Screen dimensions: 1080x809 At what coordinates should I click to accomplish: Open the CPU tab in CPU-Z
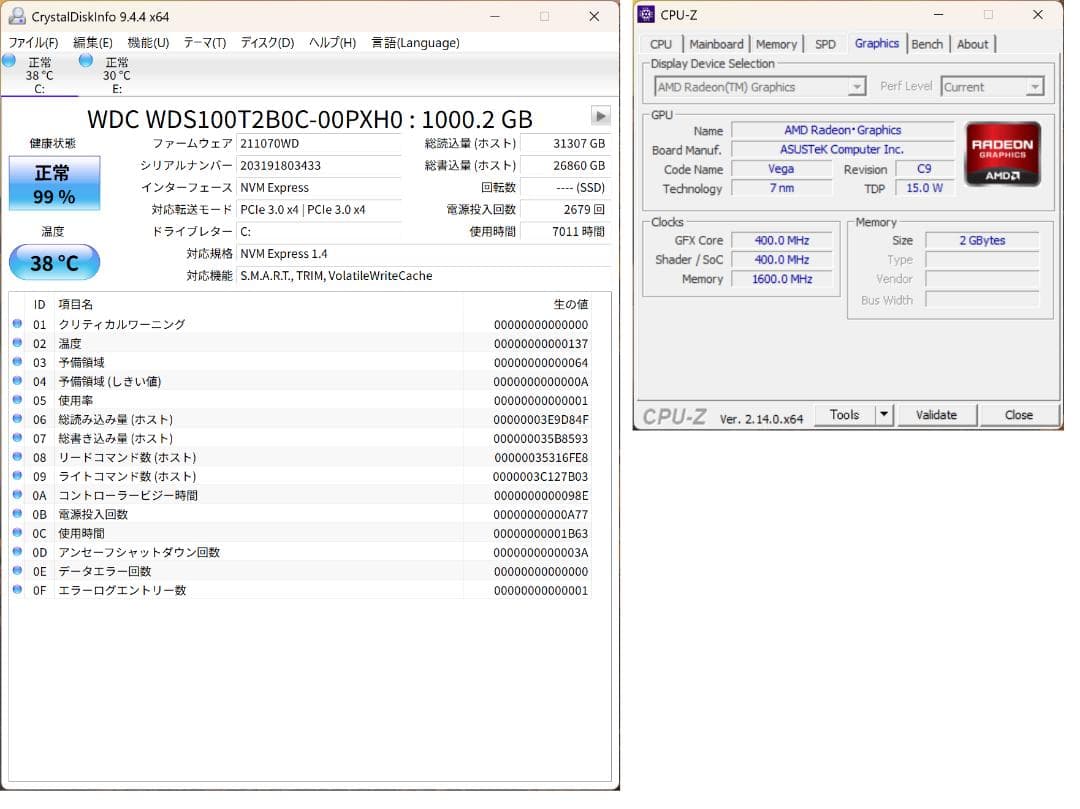[660, 44]
